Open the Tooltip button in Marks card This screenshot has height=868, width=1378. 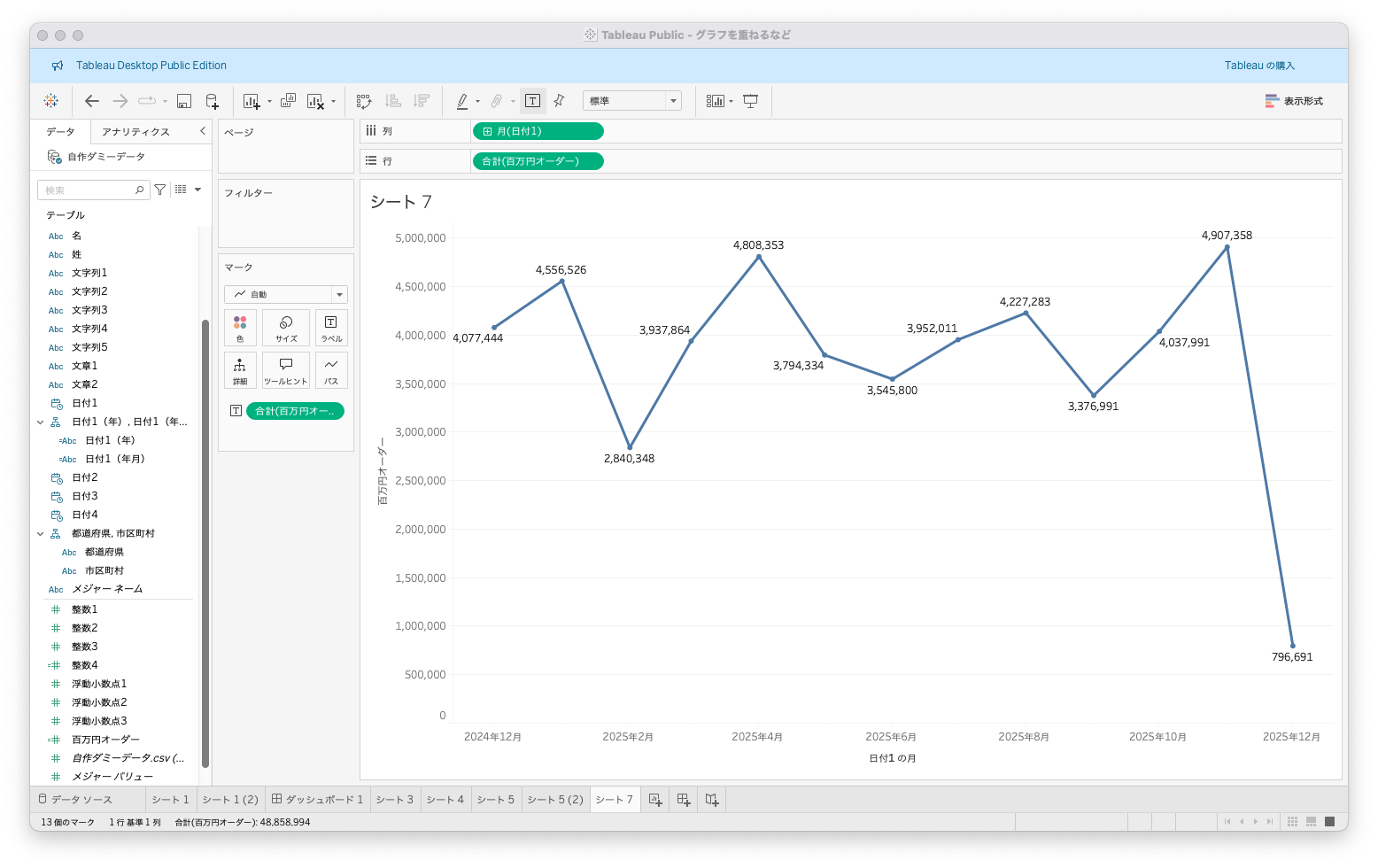(286, 369)
